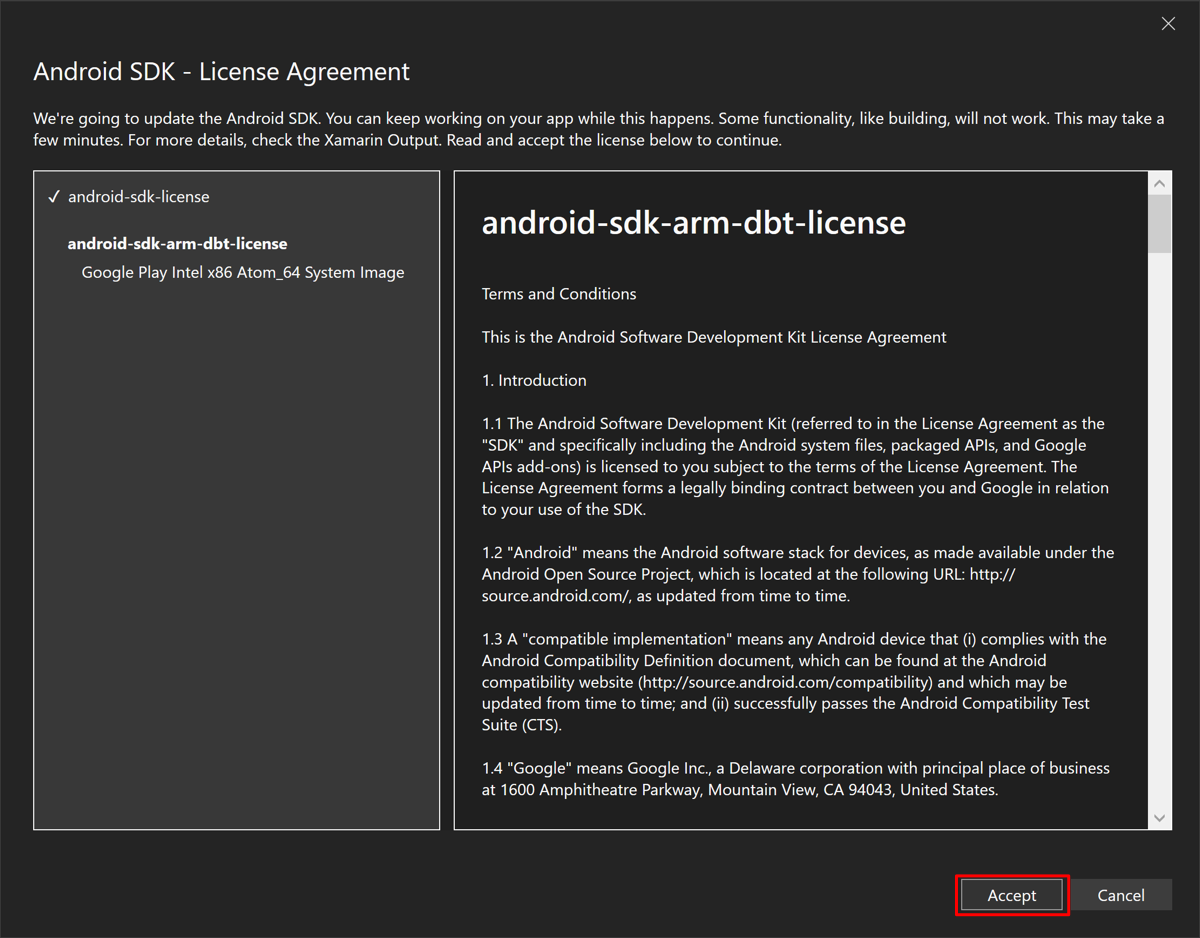Select android-sdk-license in the list
Image resolution: width=1200 pixels, height=938 pixels.
pos(139,196)
